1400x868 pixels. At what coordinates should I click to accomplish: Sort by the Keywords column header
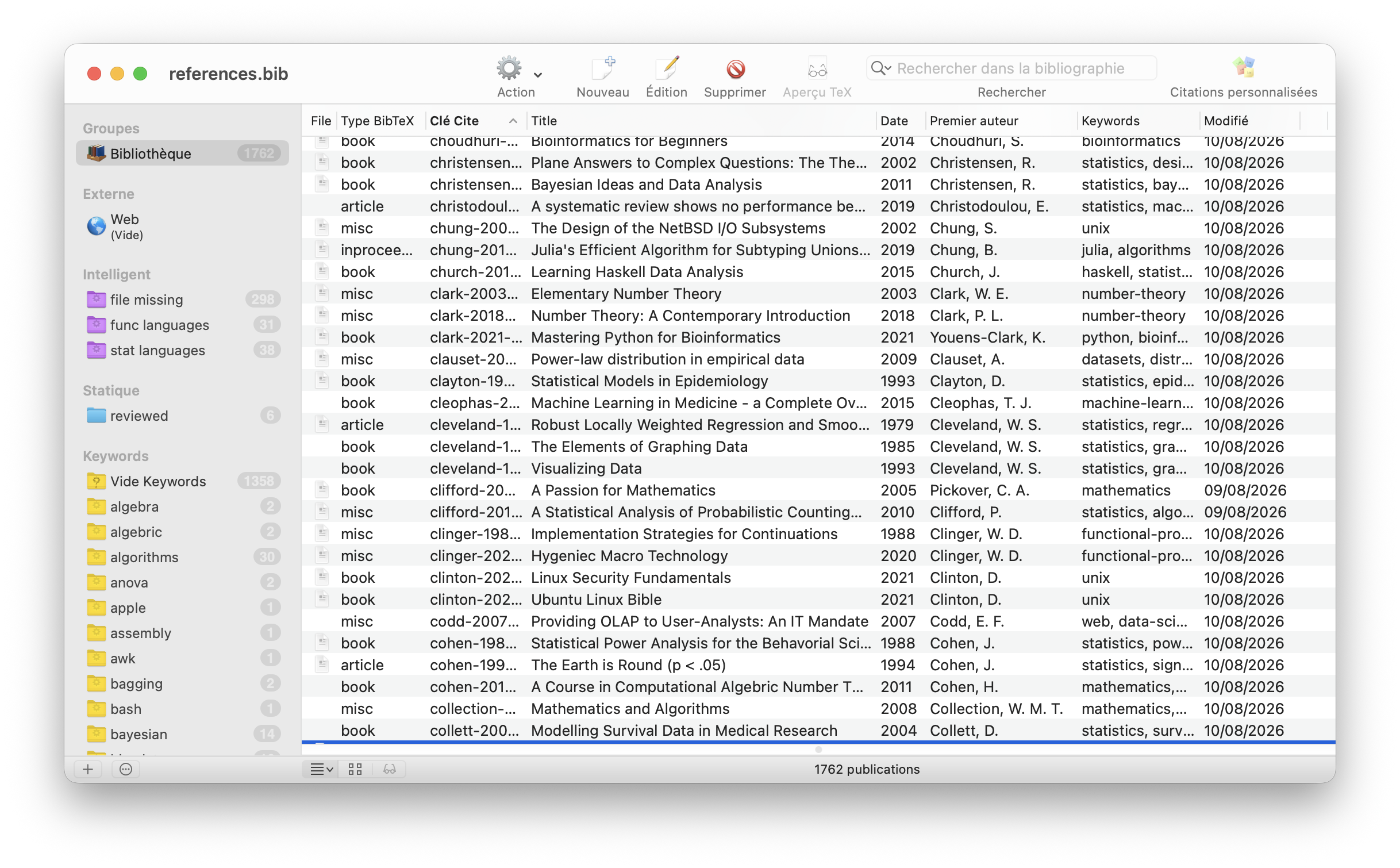(x=1137, y=121)
